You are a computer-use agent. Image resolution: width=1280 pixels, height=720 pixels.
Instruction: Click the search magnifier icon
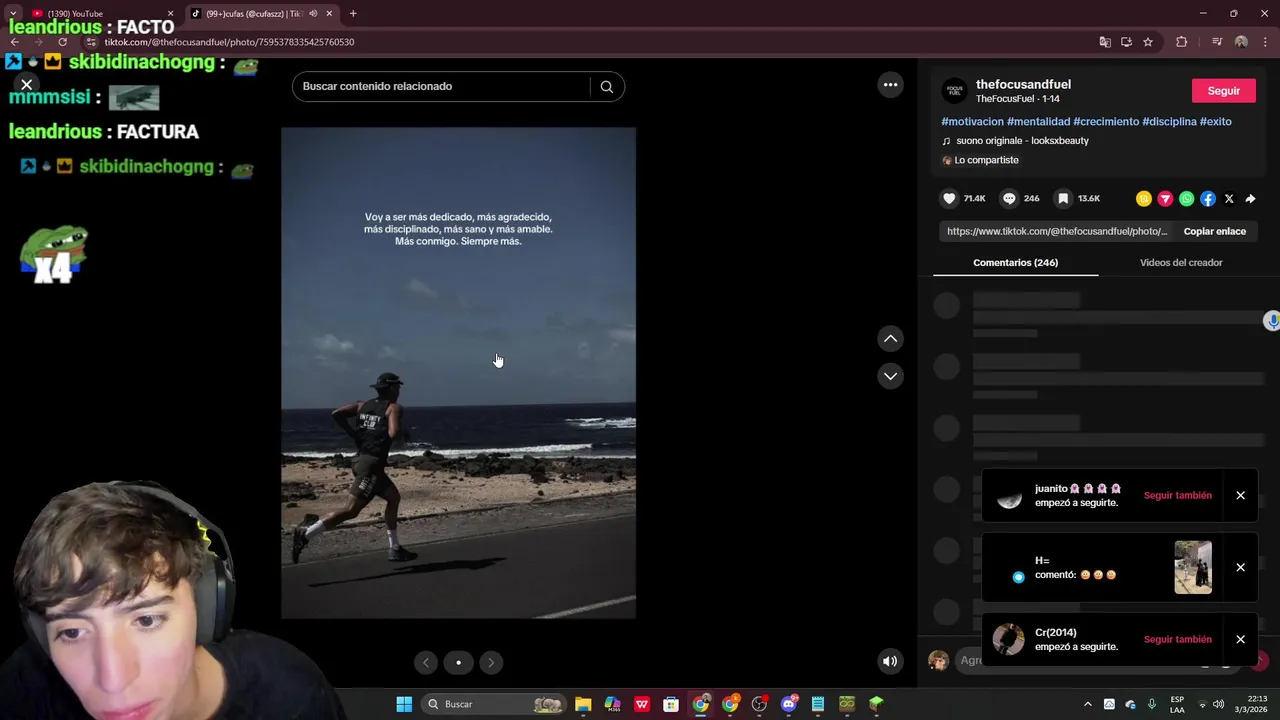point(606,86)
